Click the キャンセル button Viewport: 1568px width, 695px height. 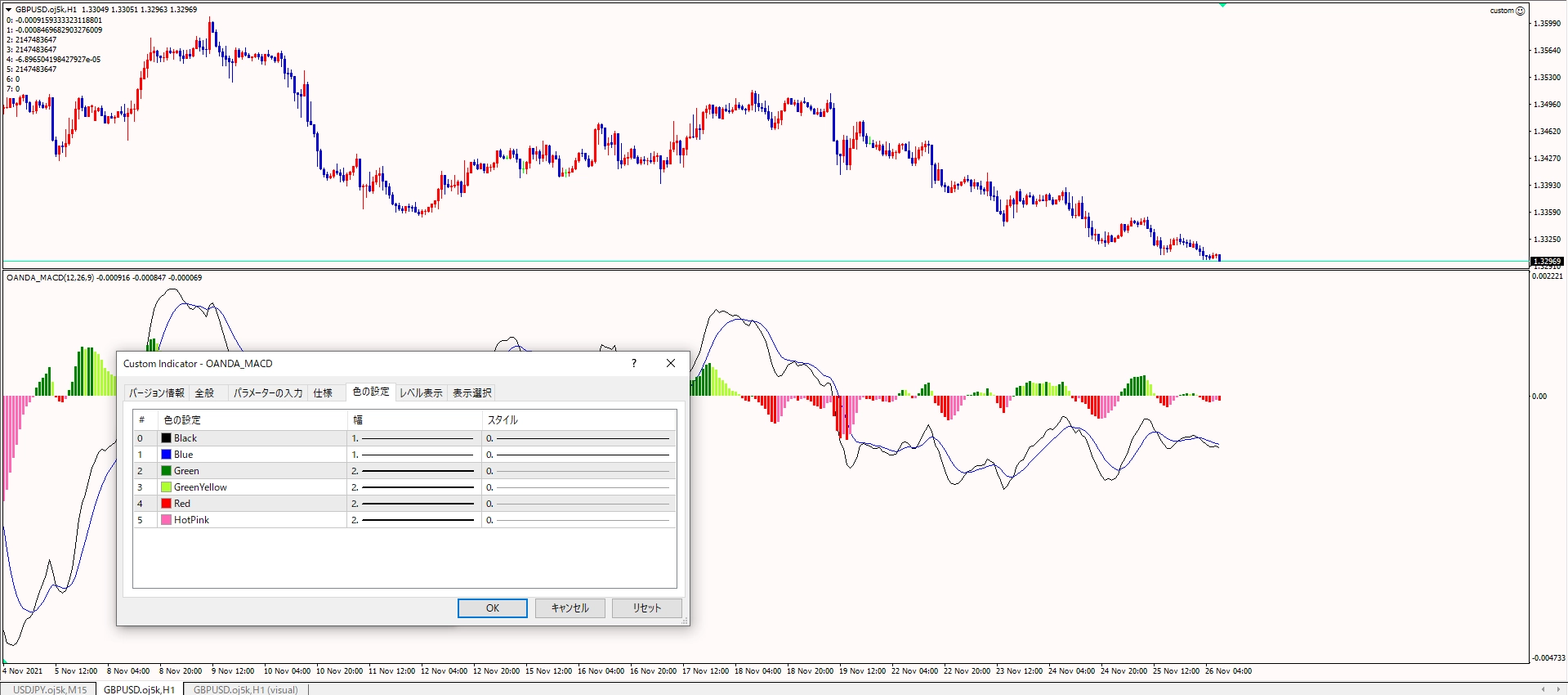click(570, 608)
